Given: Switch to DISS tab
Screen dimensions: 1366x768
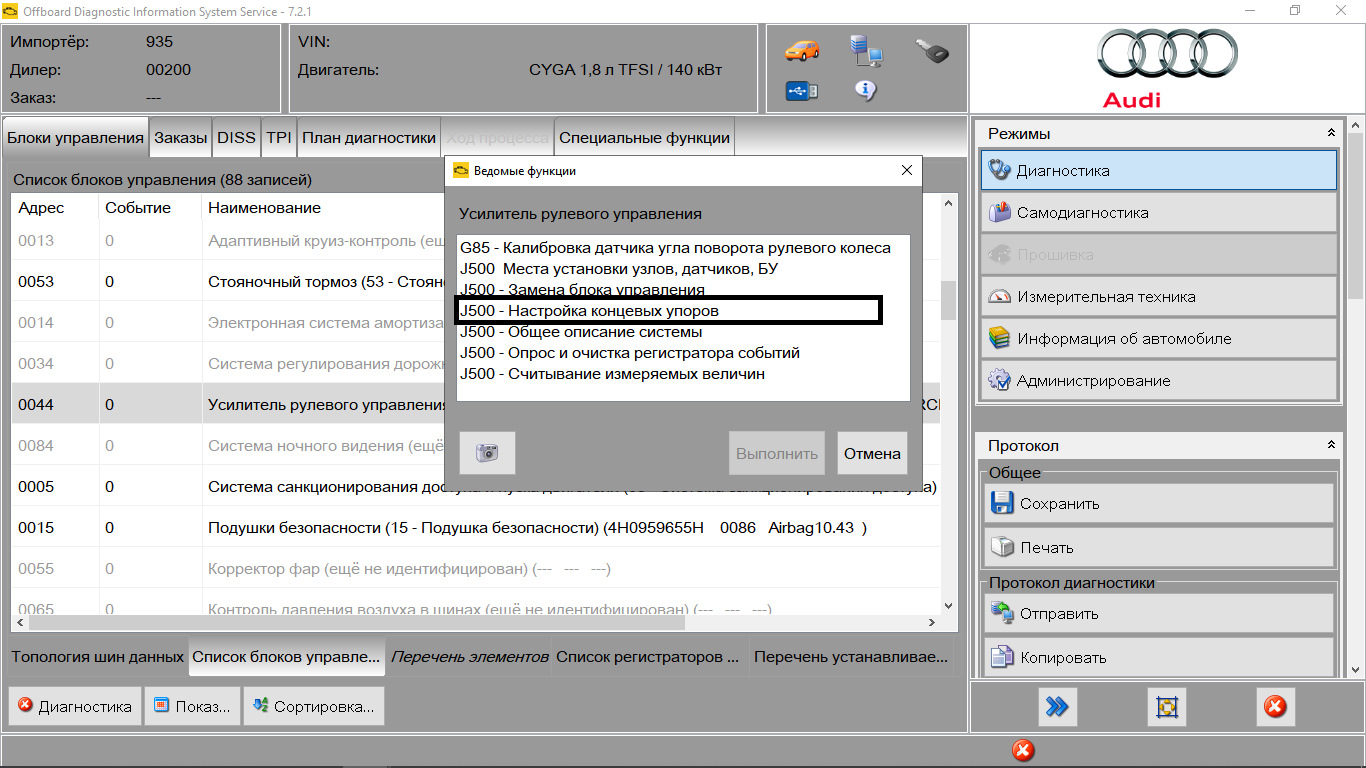Looking at the screenshot, I should [x=236, y=138].
